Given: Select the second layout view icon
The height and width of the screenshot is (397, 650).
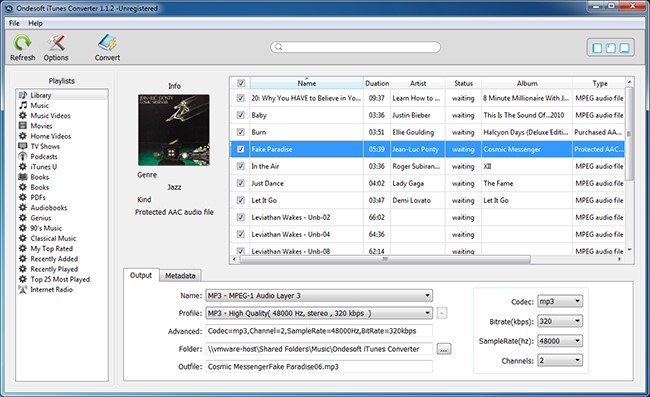Looking at the screenshot, I should click(611, 48).
